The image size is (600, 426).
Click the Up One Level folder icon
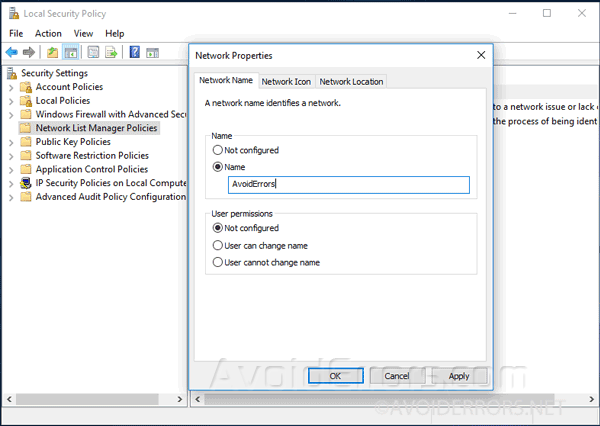pos(52,52)
